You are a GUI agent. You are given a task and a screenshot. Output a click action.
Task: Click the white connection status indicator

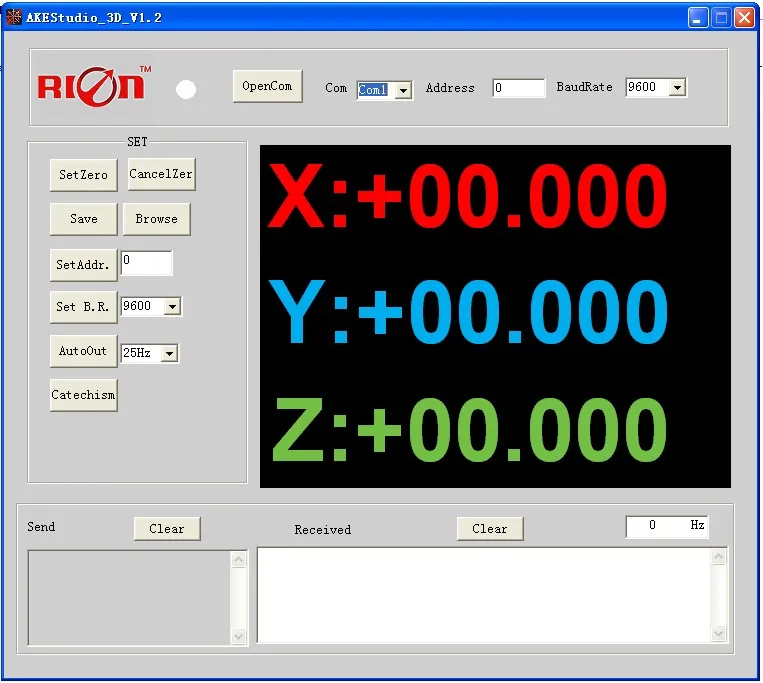tap(186, 90)
